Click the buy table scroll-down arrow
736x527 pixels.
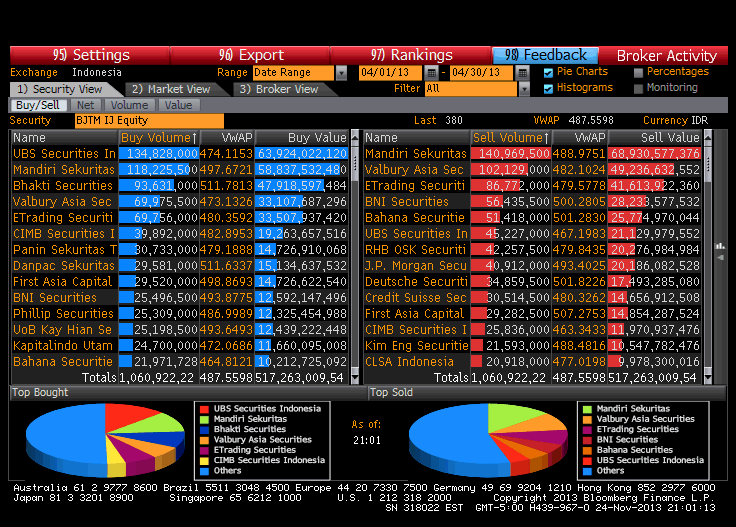[355, 377]
